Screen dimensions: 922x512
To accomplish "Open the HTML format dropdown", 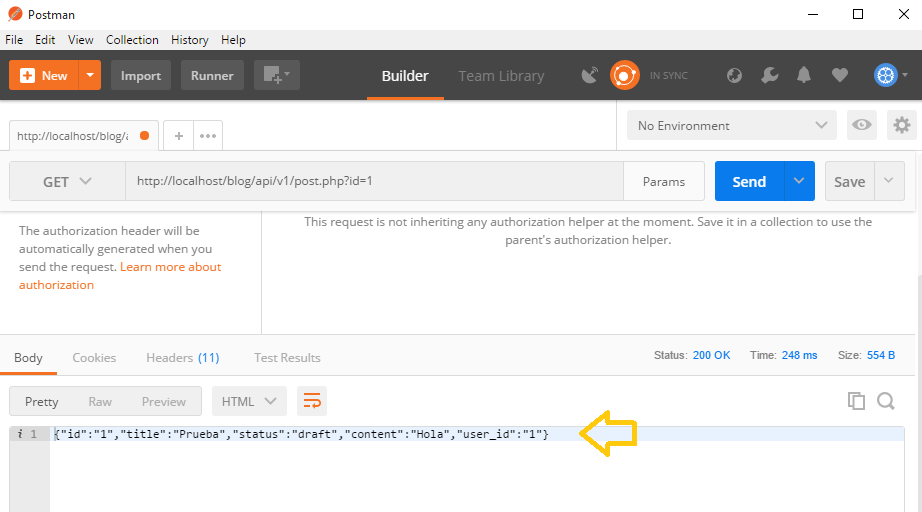I will 249,401.
